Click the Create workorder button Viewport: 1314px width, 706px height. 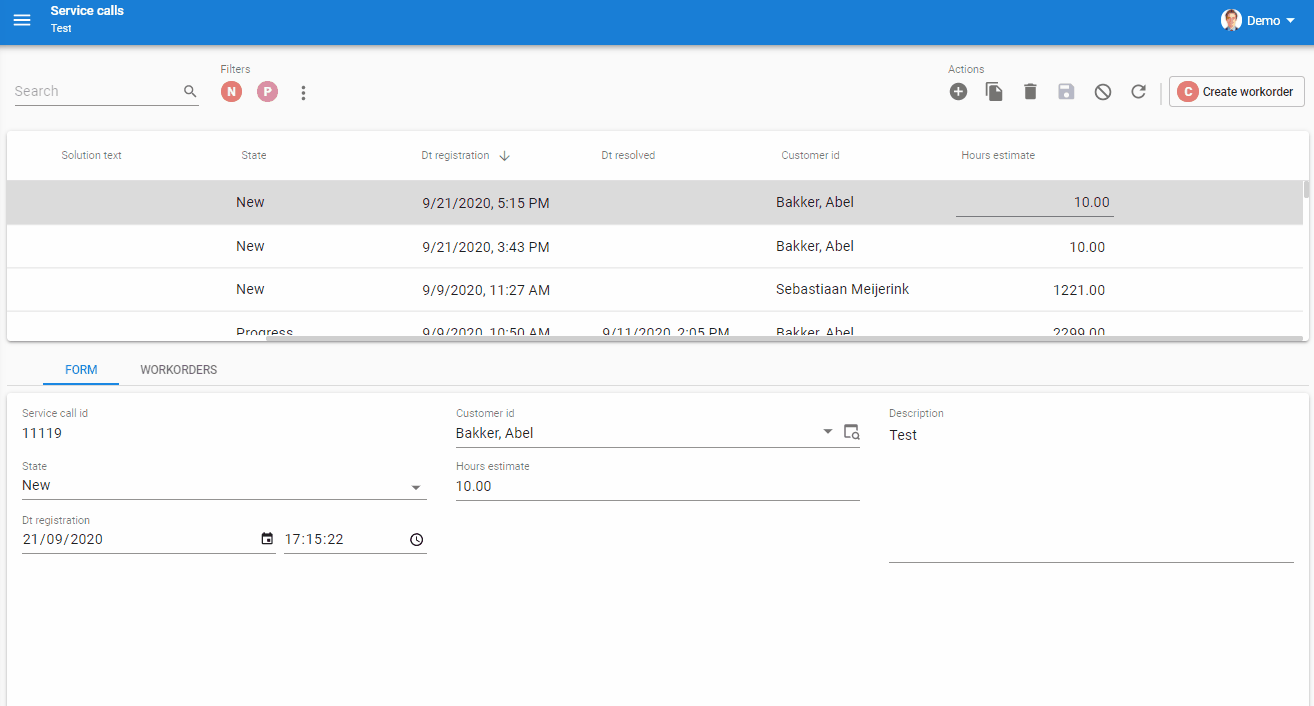pyautogui.click(x=1237, y=92)
